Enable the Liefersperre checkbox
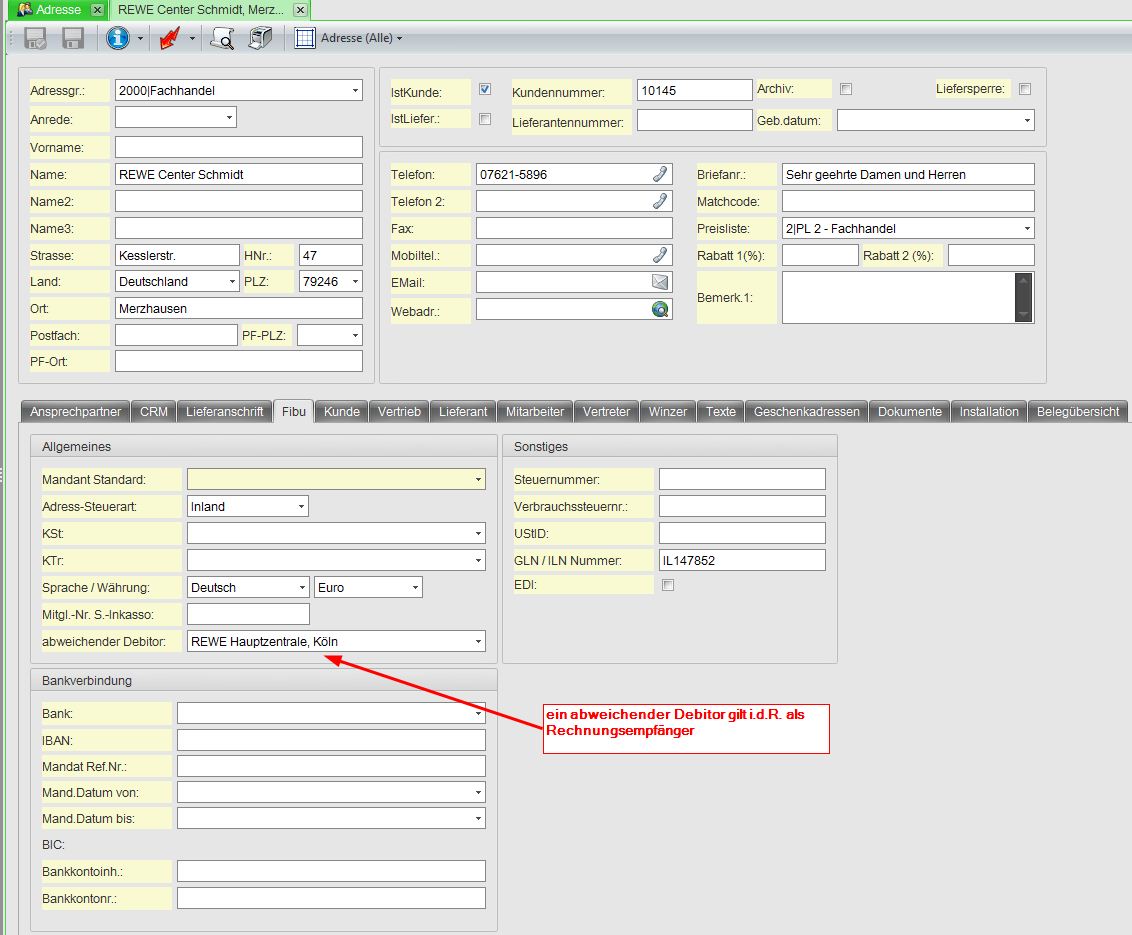1132x935 pixels. click(1024, 89)
